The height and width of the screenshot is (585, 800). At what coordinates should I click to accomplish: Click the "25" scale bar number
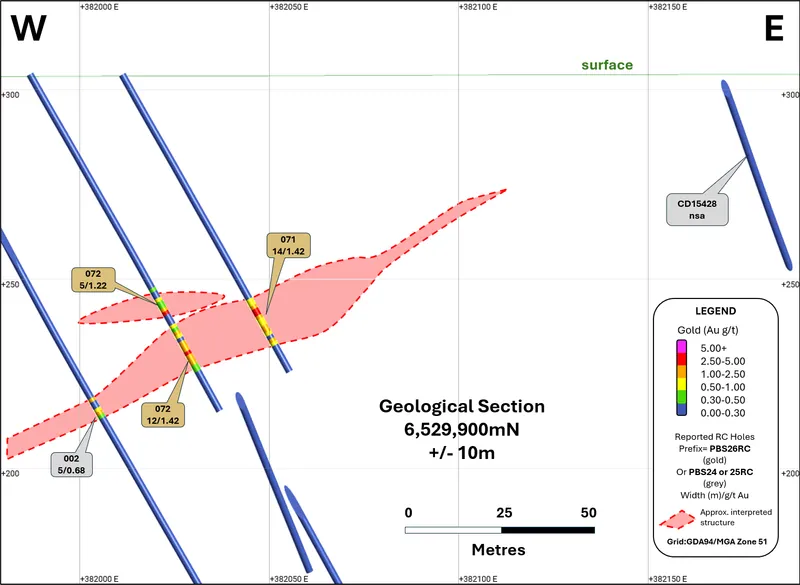tap(504, 513)
